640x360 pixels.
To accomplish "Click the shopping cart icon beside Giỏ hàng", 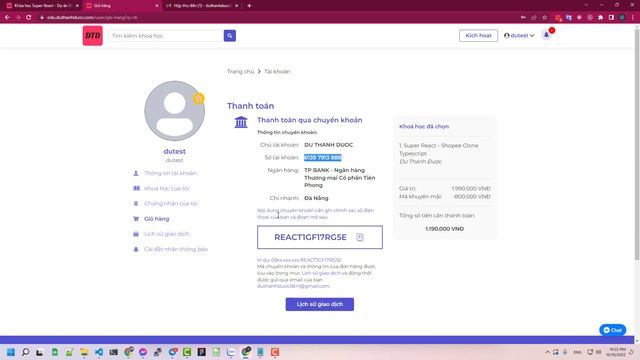I will tap(136, 219).
